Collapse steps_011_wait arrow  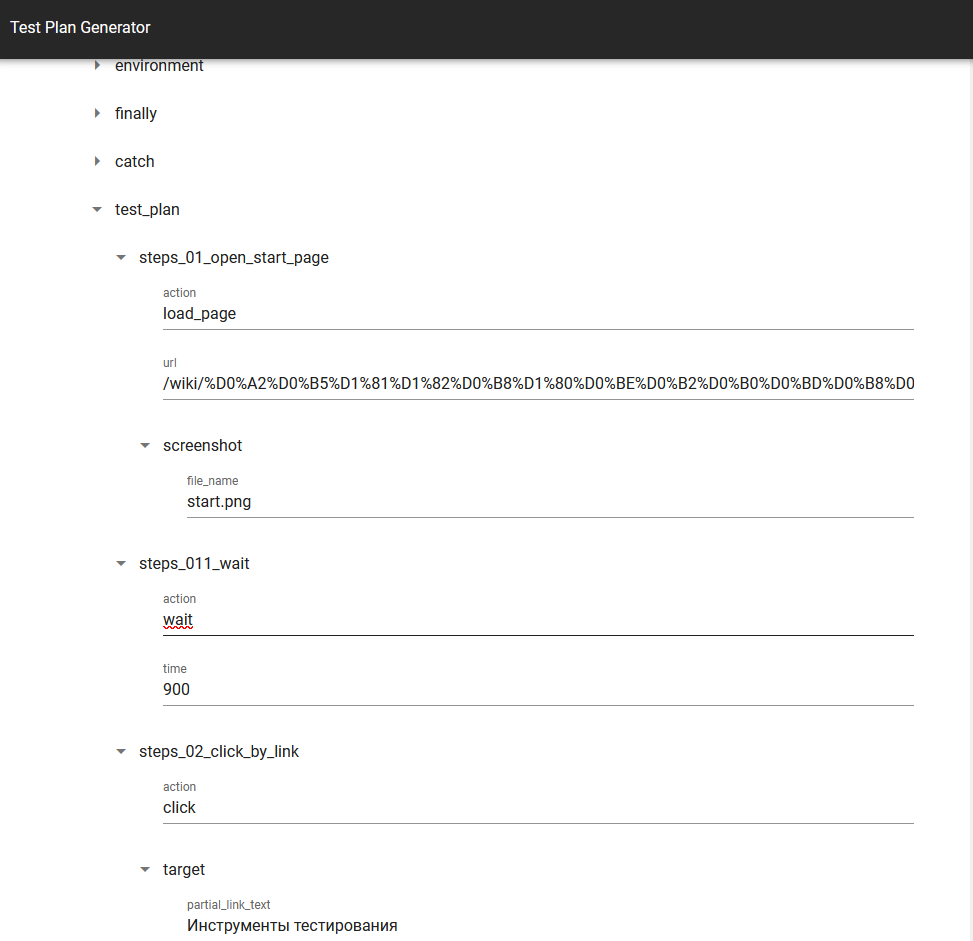click(121, 564)
